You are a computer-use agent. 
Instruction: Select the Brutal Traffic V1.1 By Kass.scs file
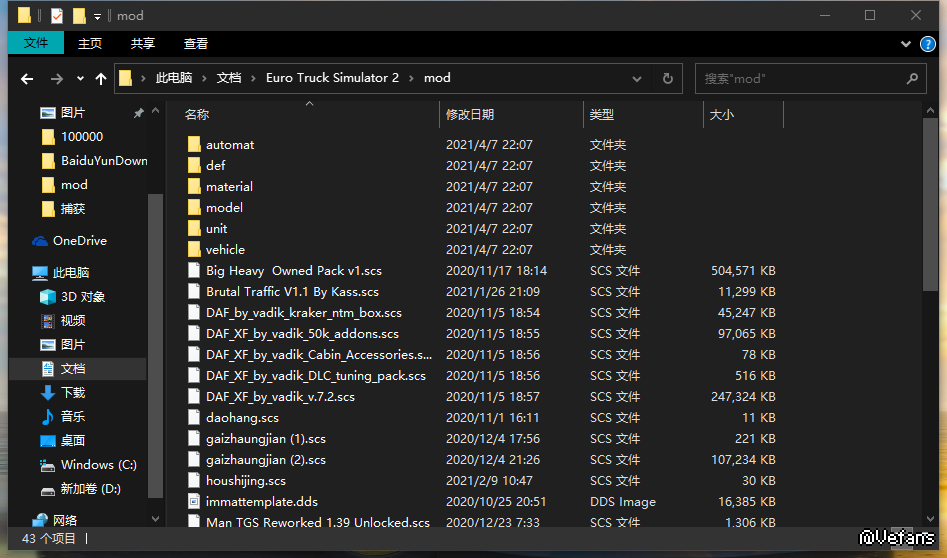point(292,292)
